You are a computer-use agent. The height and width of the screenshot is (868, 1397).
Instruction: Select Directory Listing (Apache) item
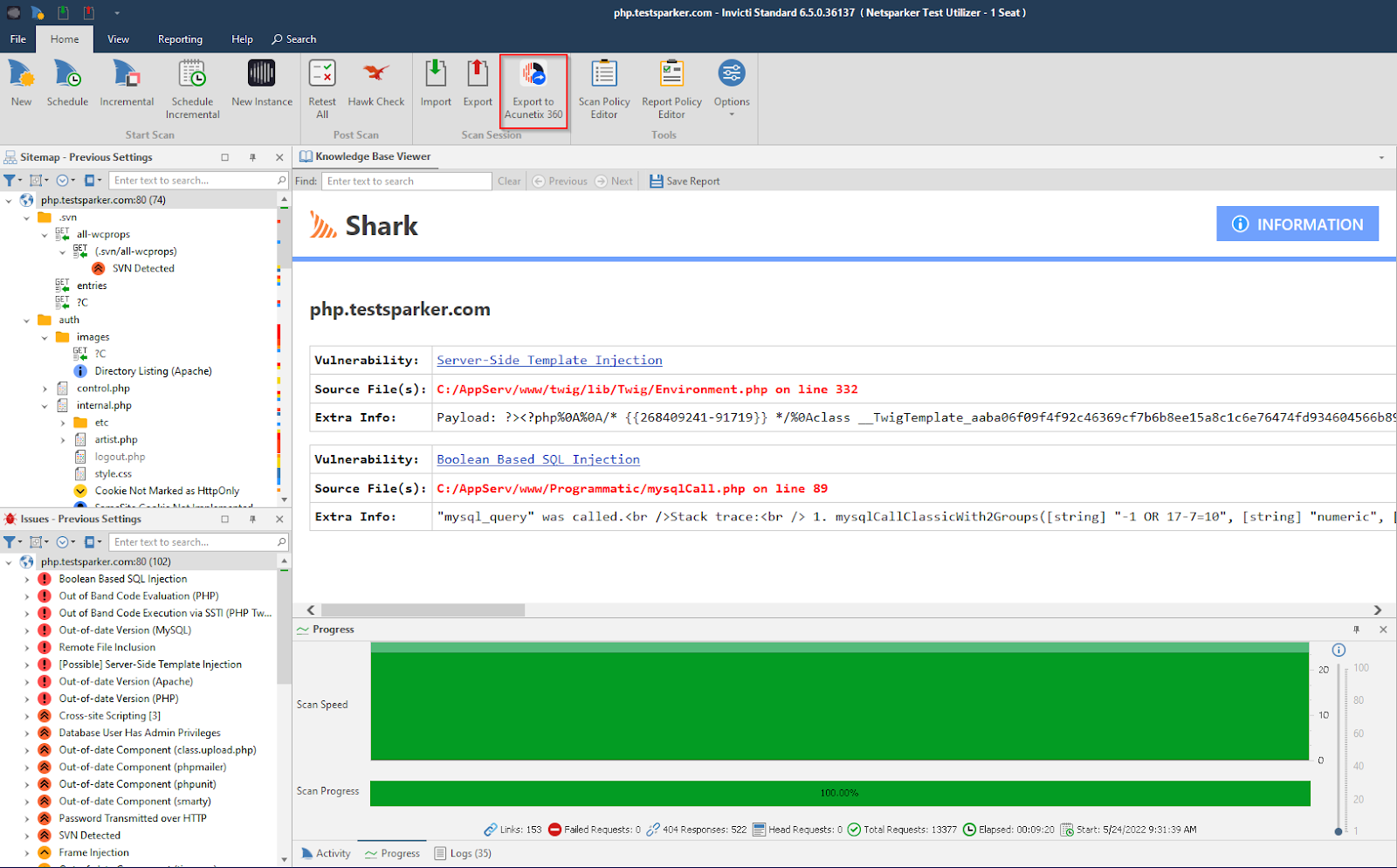coord(153,371)
